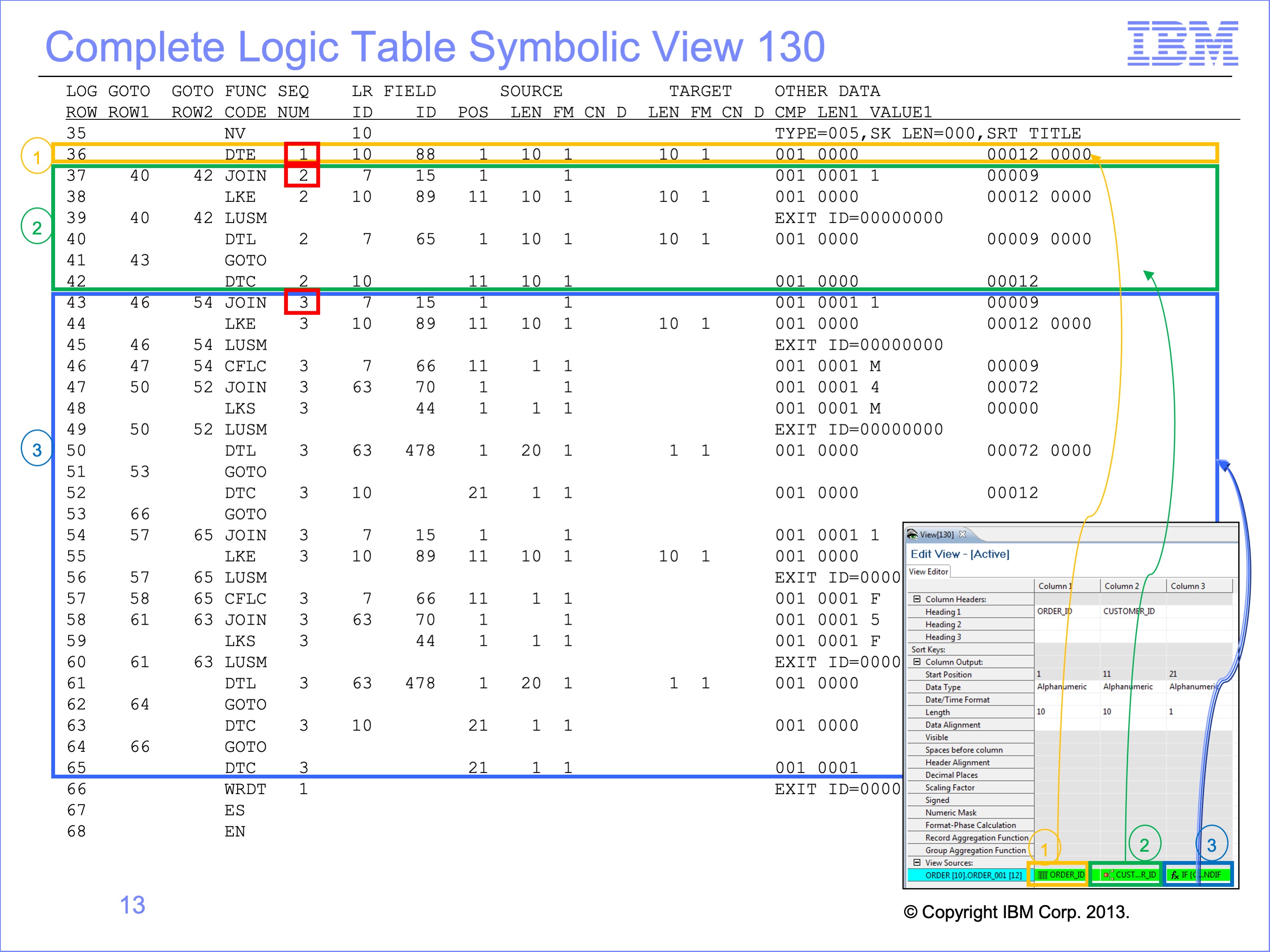Click the ES function code in row 67
Image resolution: width=1270 pixels, height=952 pixels.
coord(235,810)
